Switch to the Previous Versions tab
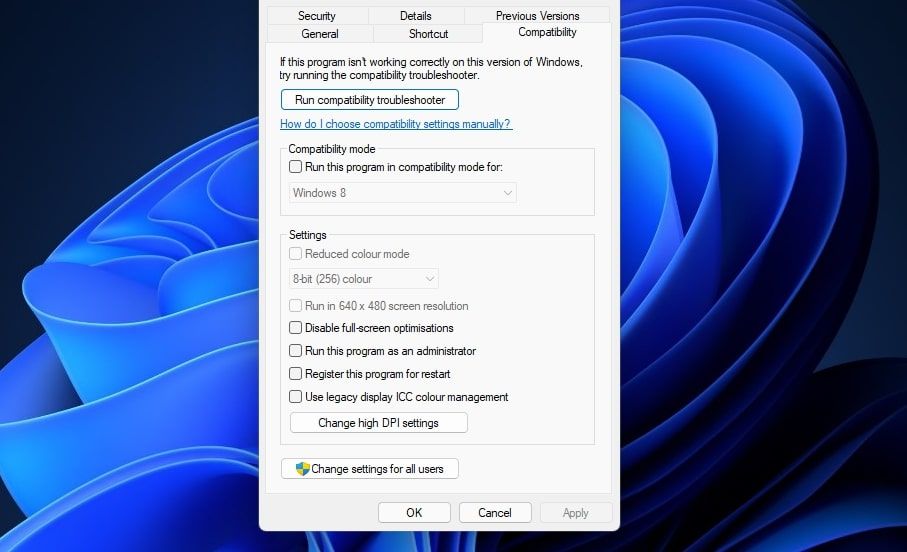The image size is (907, 552). [x=537, y=16]
